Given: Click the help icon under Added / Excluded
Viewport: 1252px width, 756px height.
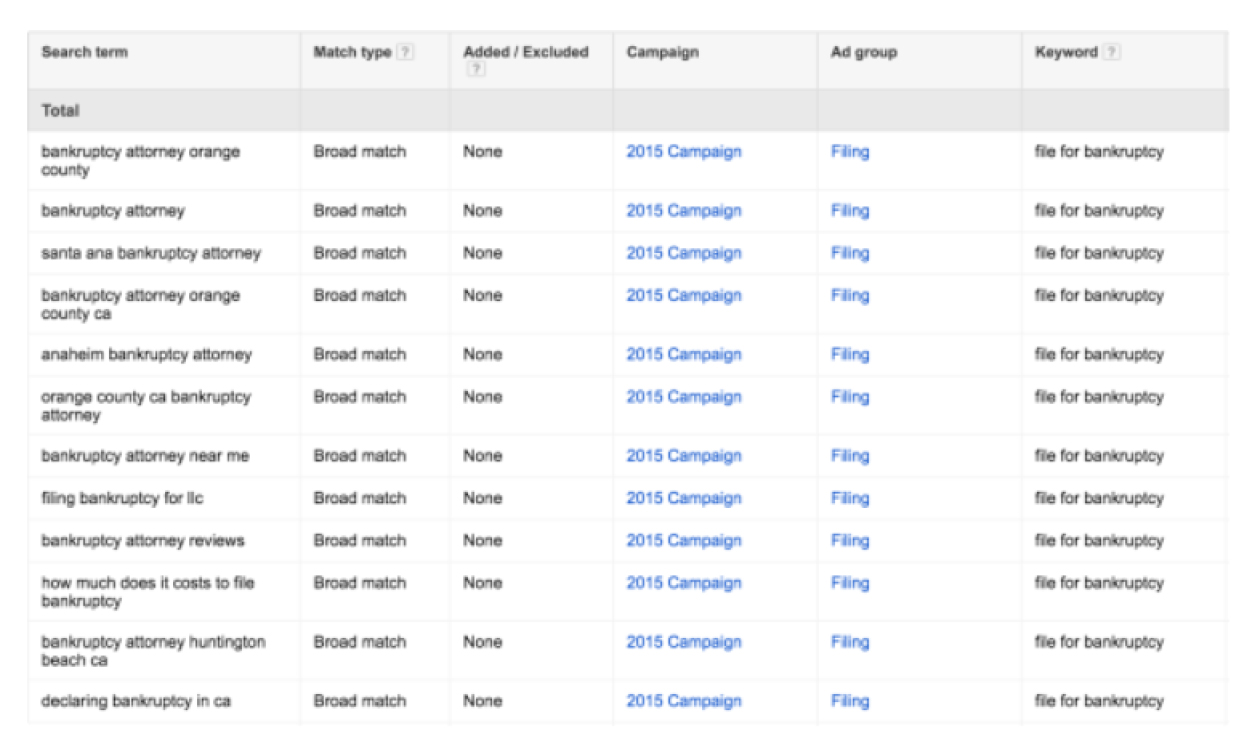Looking at the screenshot, I should (475, 70).
